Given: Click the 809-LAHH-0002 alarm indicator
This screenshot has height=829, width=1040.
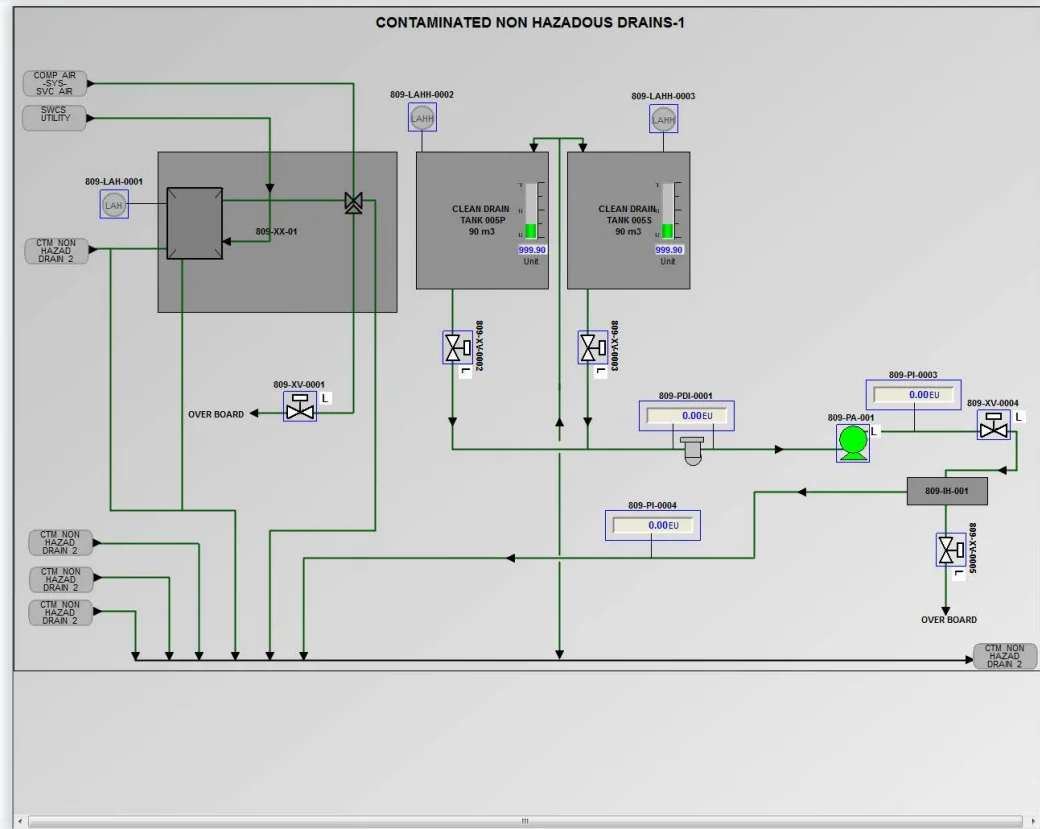Looking at the screenshot, I should pos(421,118).
